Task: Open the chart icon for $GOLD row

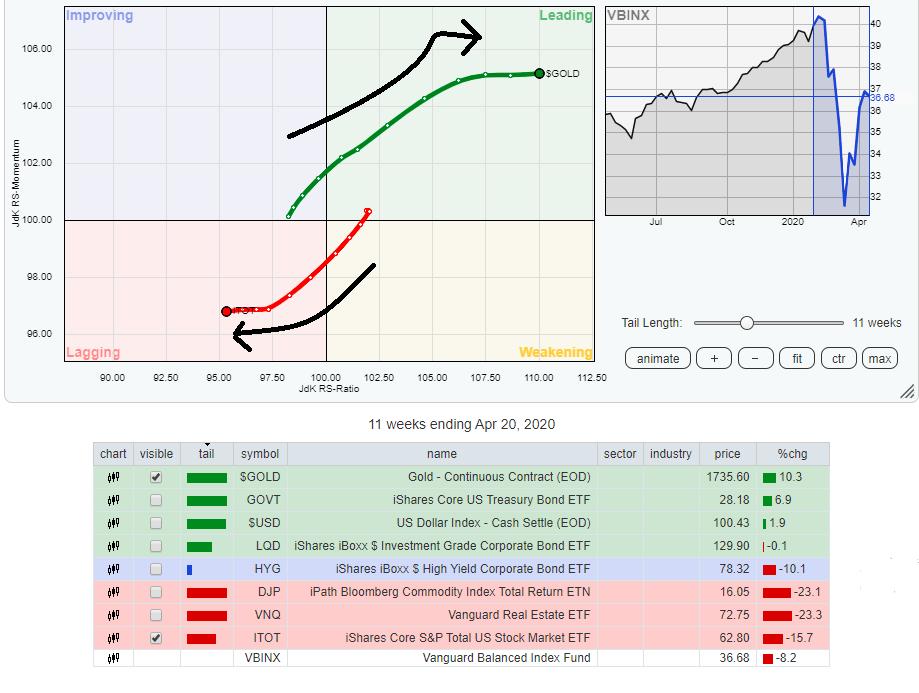Action: pyautogui.click(x=113, y=478)
